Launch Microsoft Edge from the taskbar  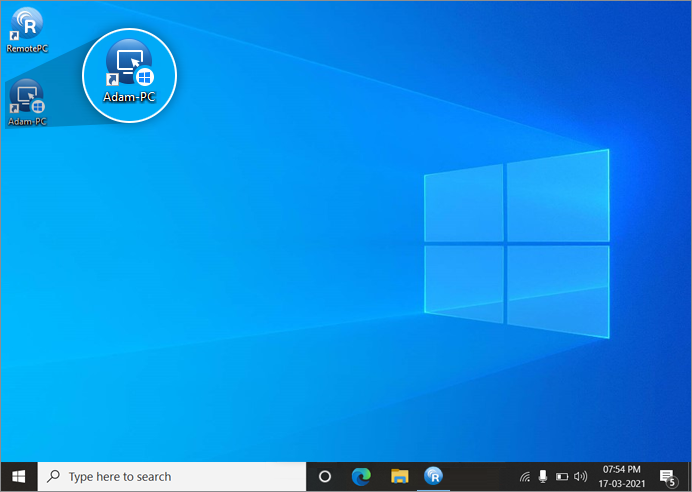361,477
